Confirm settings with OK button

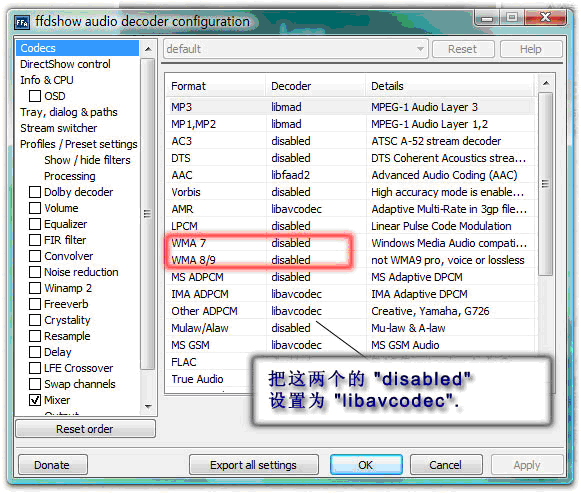pos(366,465)
